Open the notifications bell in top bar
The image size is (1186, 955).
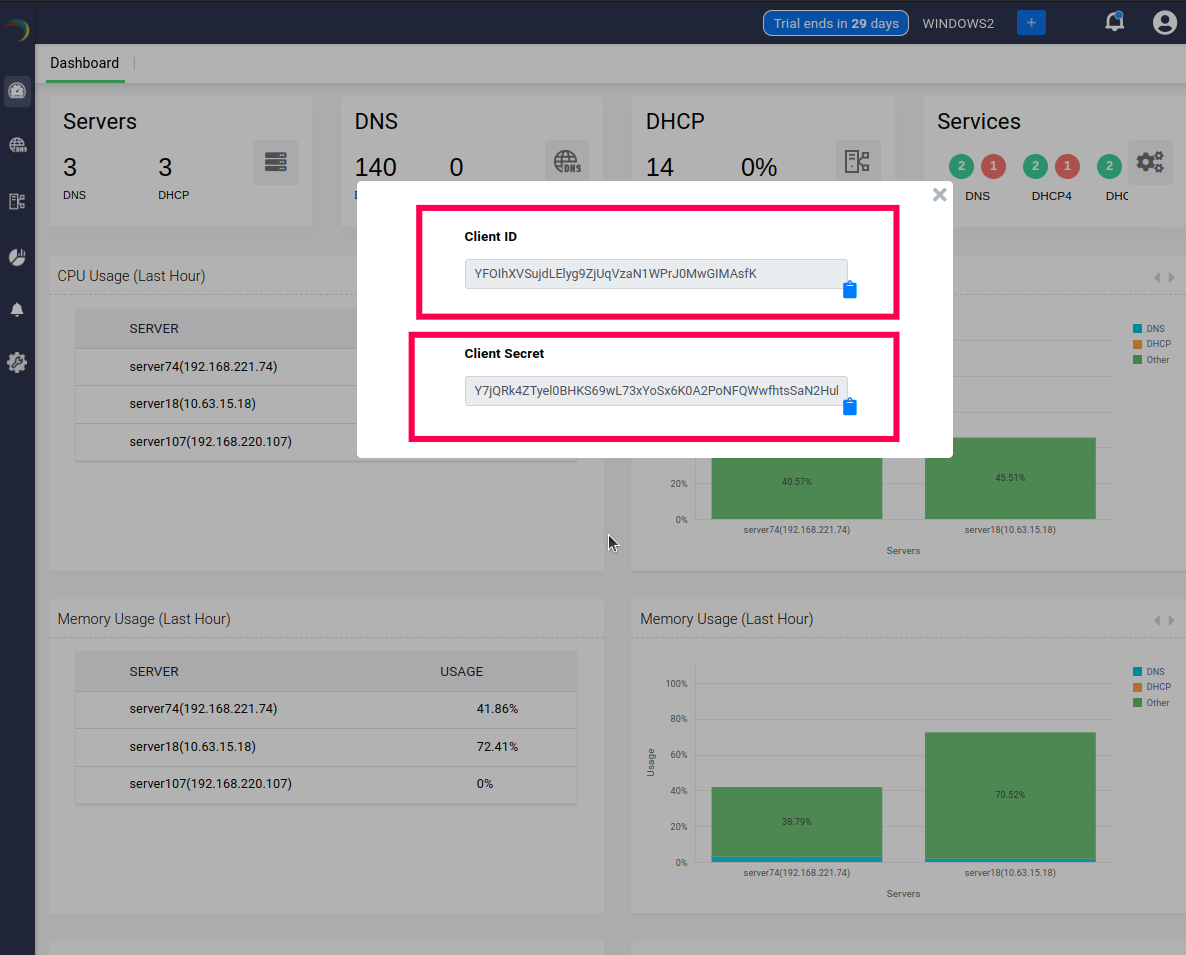coord(1114,23)
